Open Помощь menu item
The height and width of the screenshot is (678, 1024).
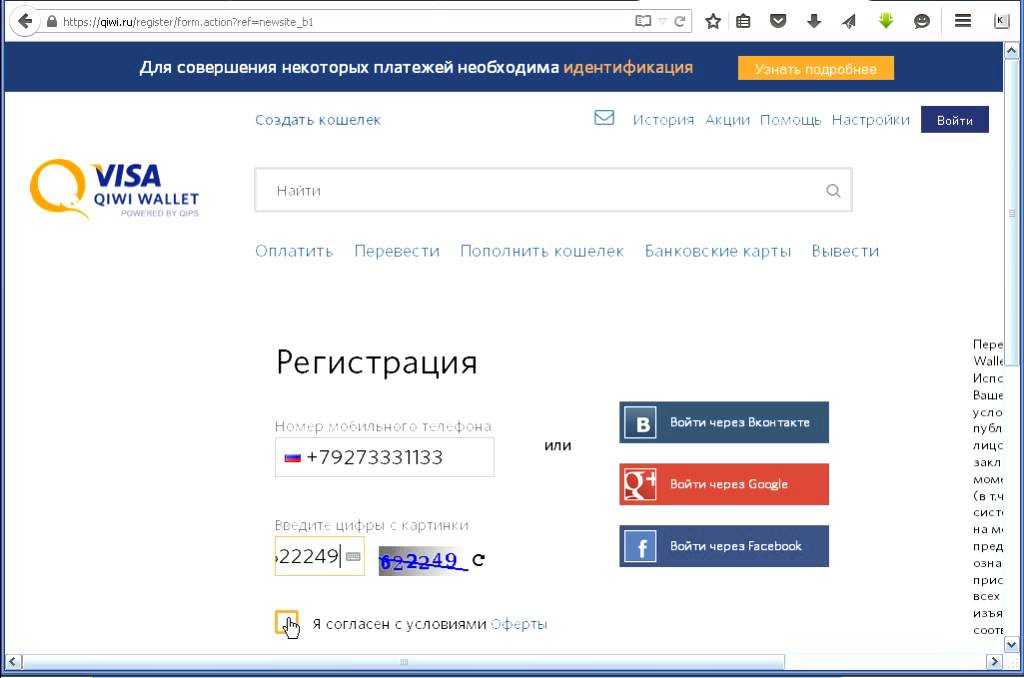pos(790,120)
